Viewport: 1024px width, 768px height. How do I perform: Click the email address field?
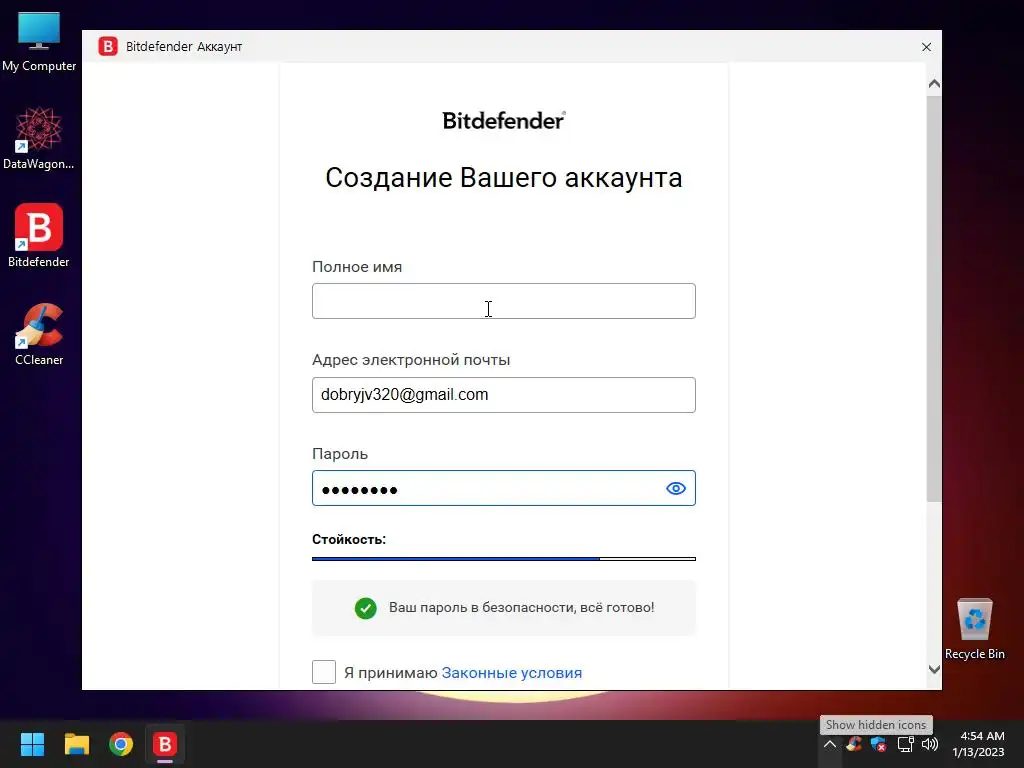coord(504,395)
